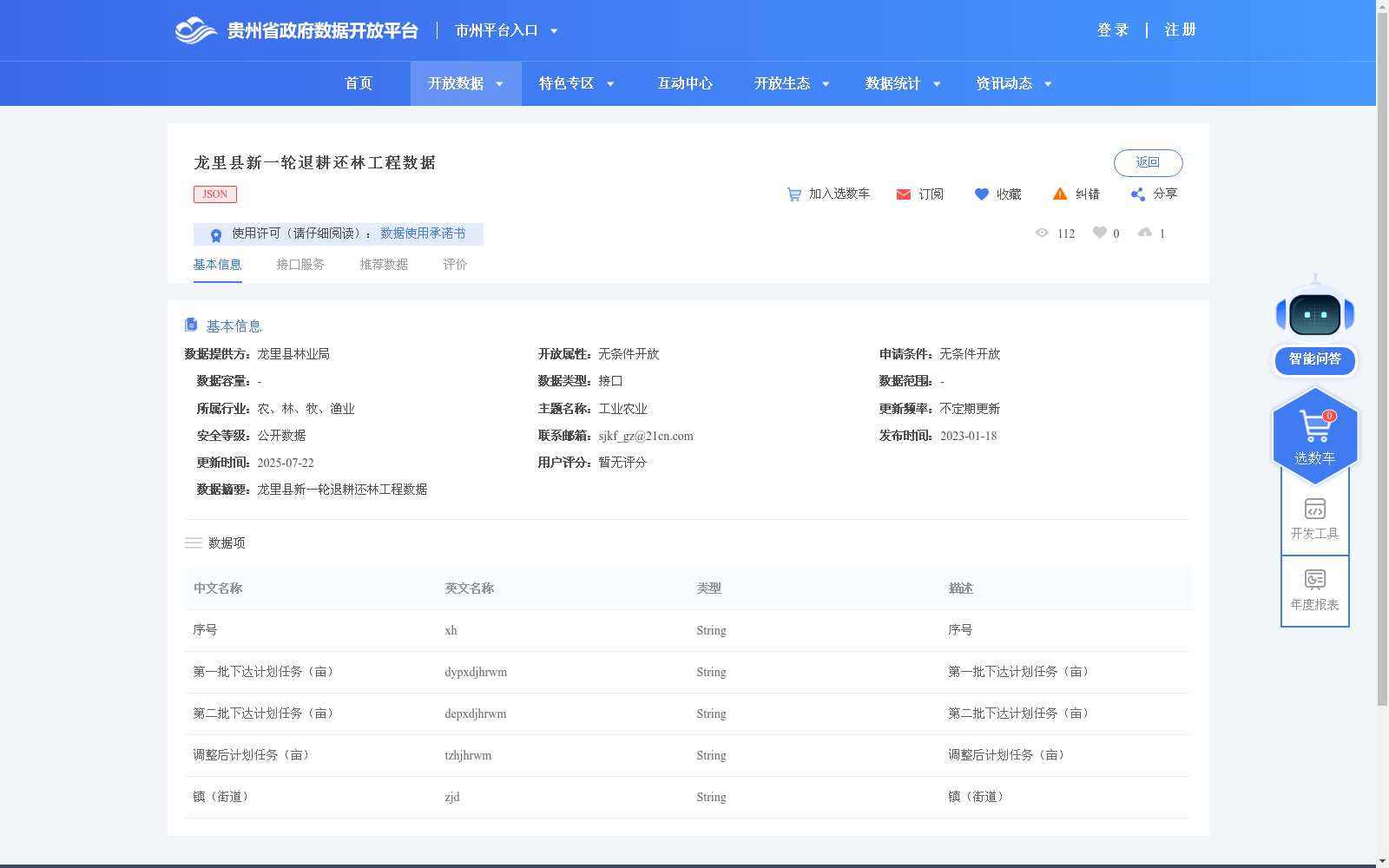Click the 描述 column header
1389x868 pixels.
tap(960, 589)
